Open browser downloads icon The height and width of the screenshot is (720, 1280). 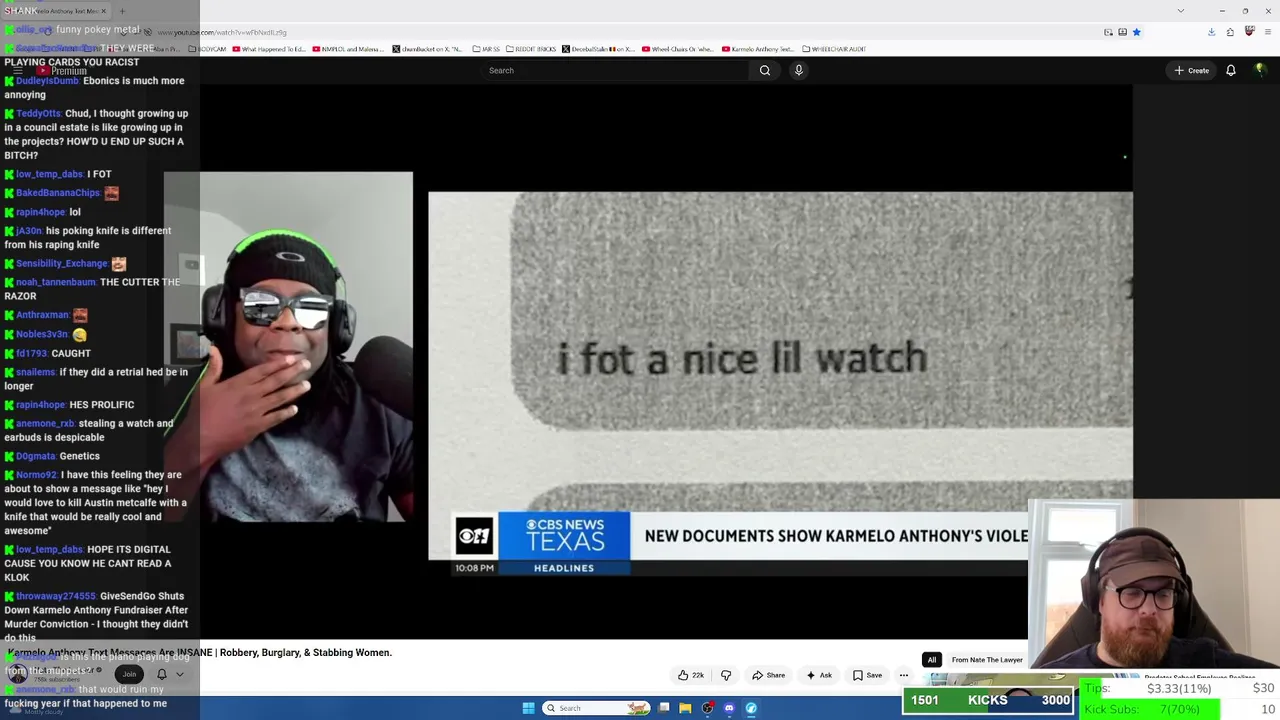[x=1211, y=32]
